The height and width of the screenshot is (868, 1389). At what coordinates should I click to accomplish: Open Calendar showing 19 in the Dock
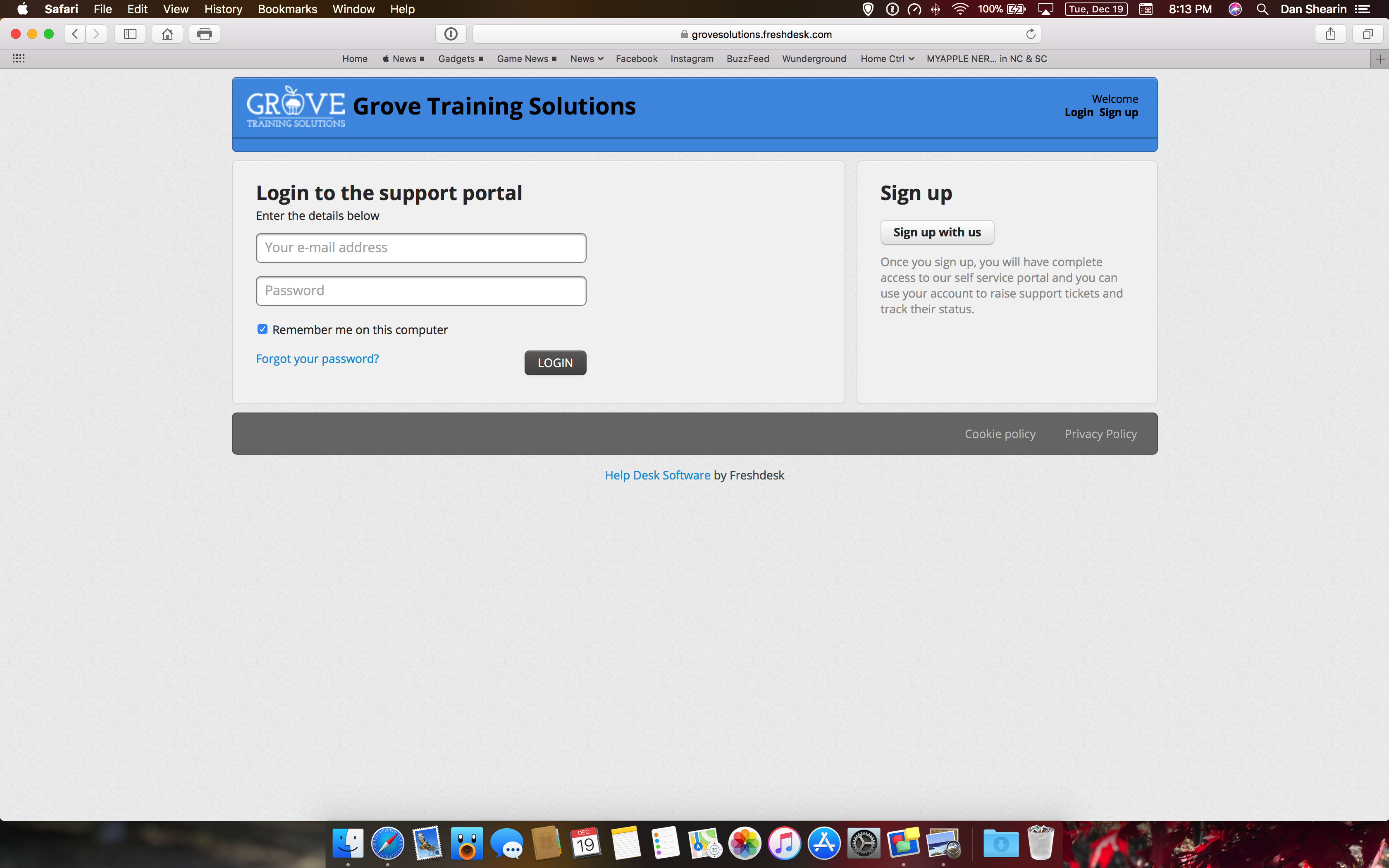pyautogui.click(x=585, y=844)
